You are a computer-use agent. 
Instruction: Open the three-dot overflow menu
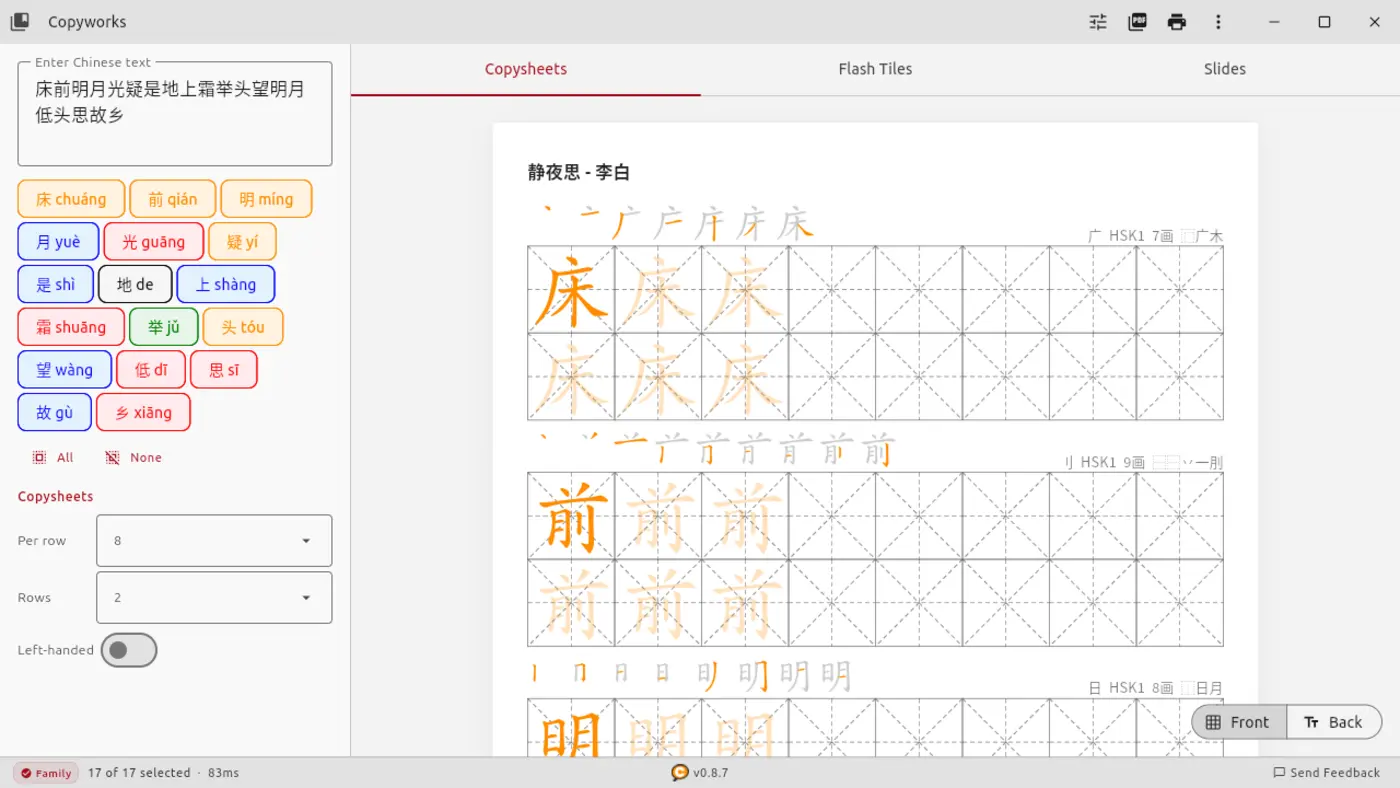[x=1217, y=21]
